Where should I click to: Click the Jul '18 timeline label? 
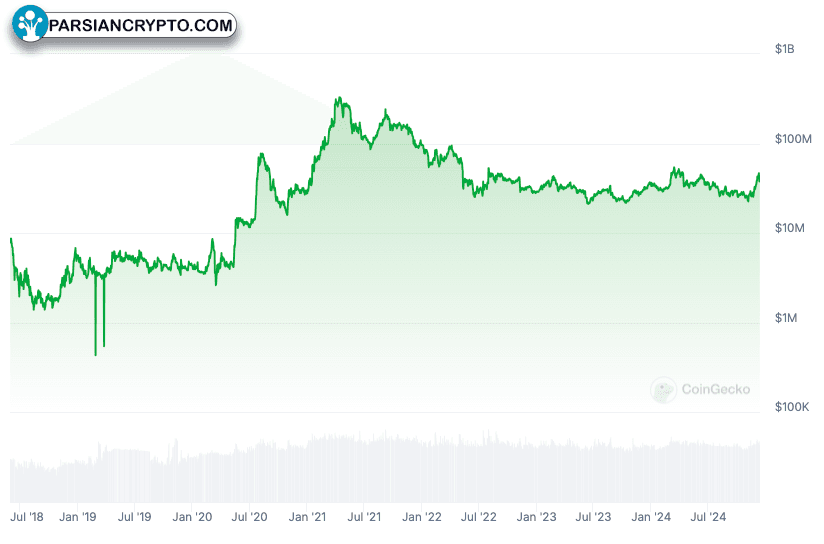click(x=27, y=517)
